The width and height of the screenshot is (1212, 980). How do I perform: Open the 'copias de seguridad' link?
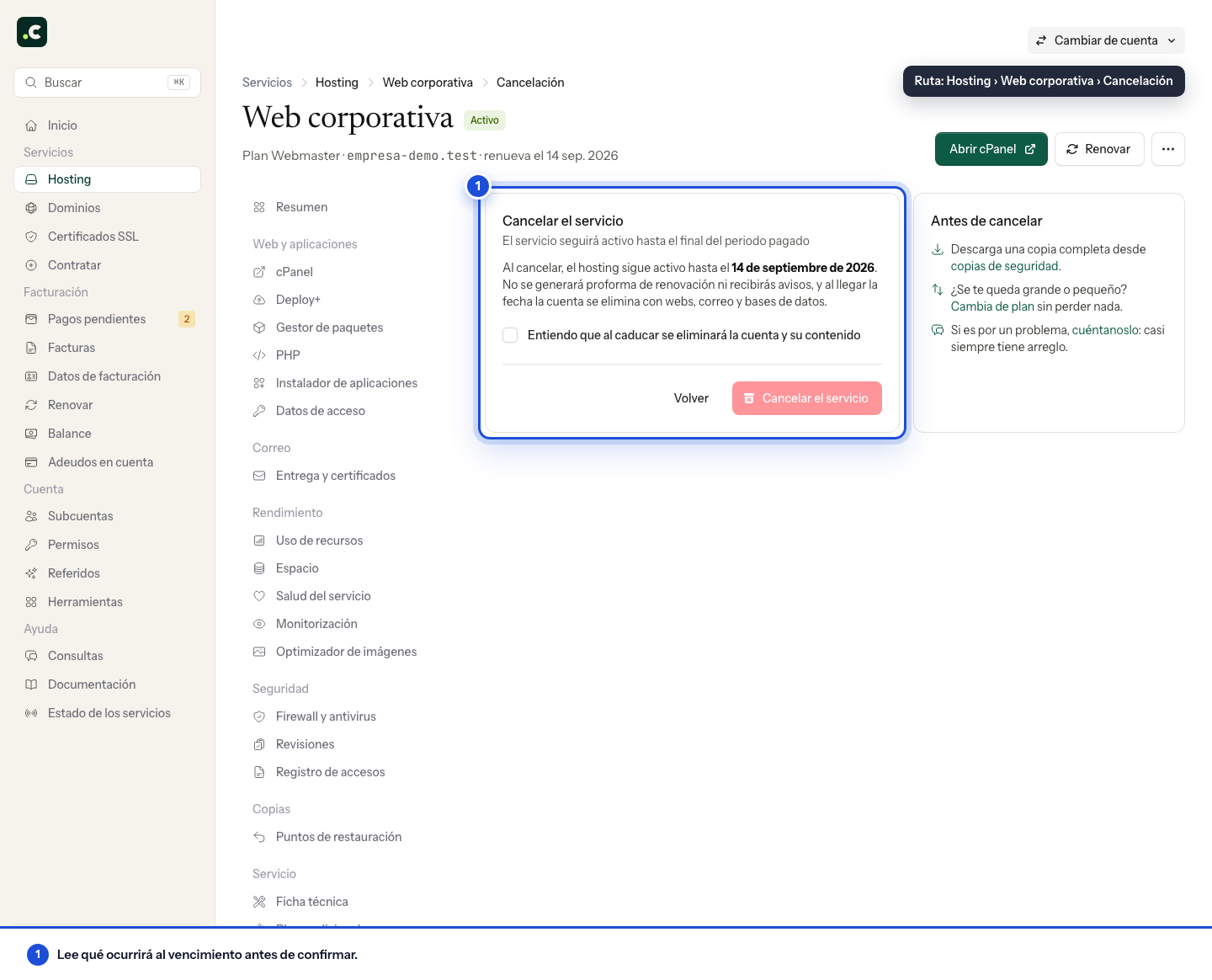point(1004,266)
